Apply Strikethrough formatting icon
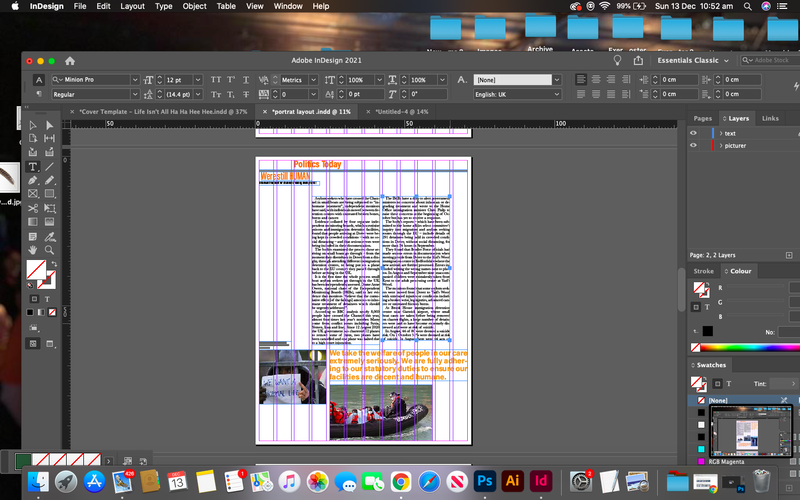Image resolution: width=800 pixels, height=500 pixels. tap(246, 94)
